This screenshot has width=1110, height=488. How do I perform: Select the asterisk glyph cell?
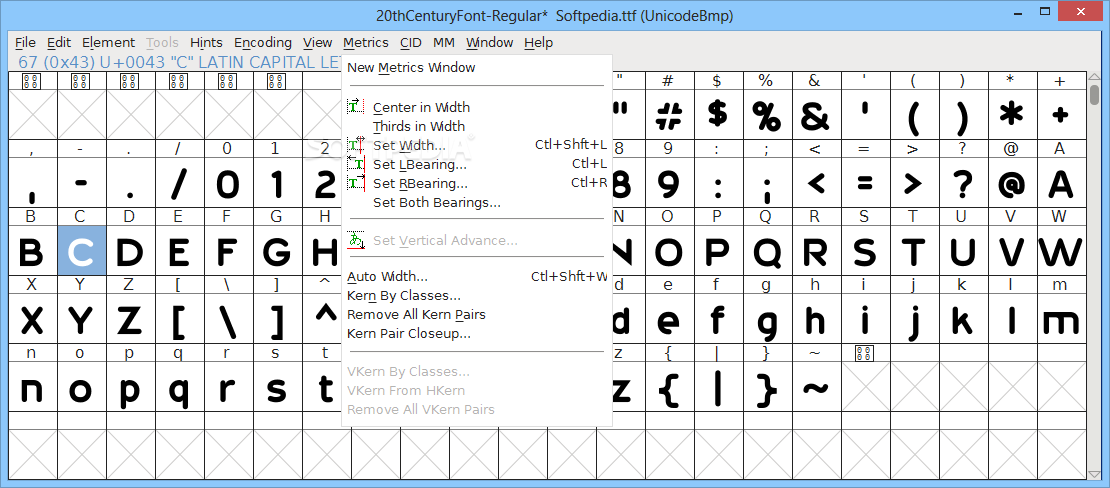(1011, 115)
